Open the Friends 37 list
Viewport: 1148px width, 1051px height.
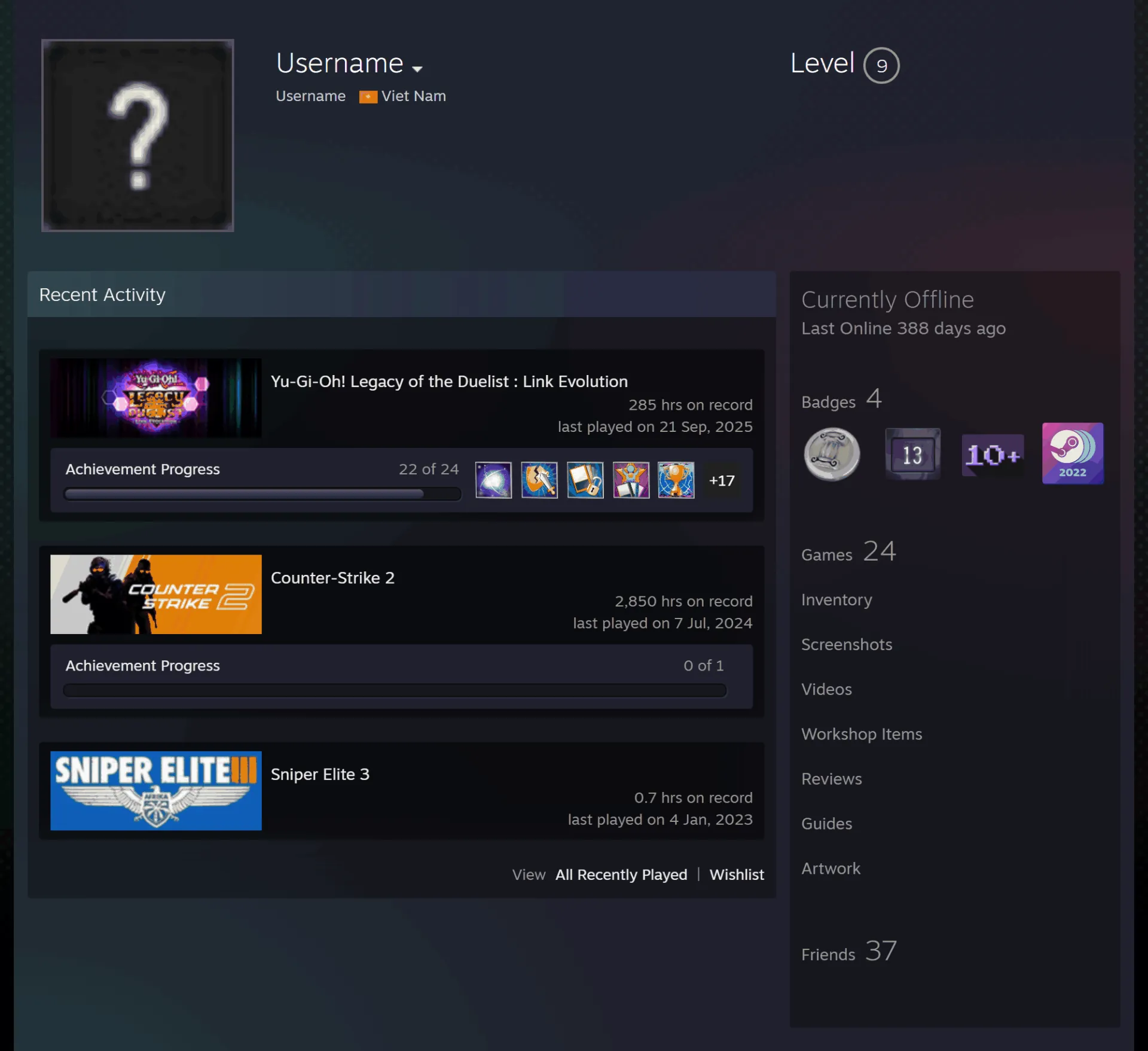(849, 951)
